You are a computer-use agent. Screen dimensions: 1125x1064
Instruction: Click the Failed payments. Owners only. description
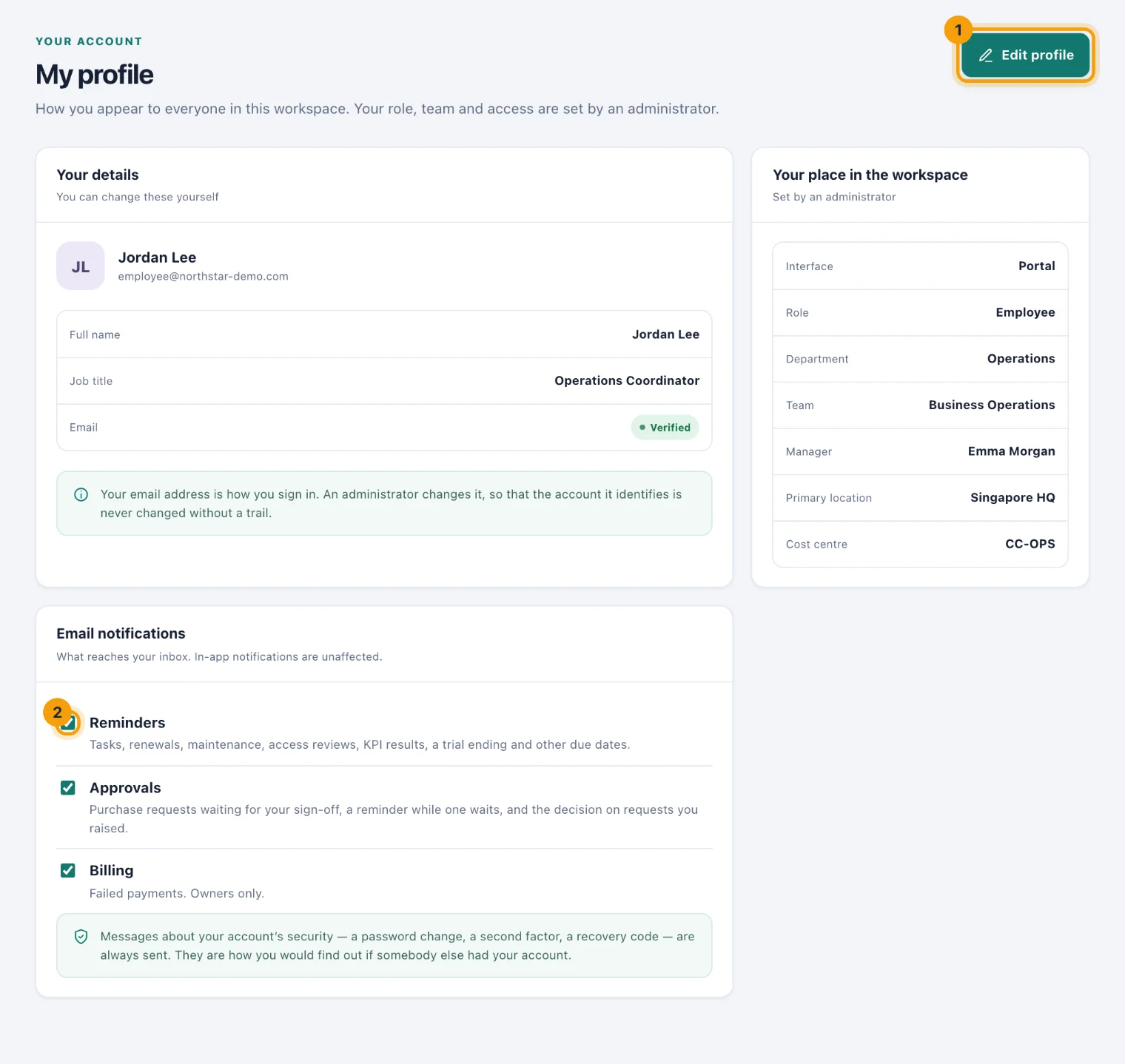177,893
